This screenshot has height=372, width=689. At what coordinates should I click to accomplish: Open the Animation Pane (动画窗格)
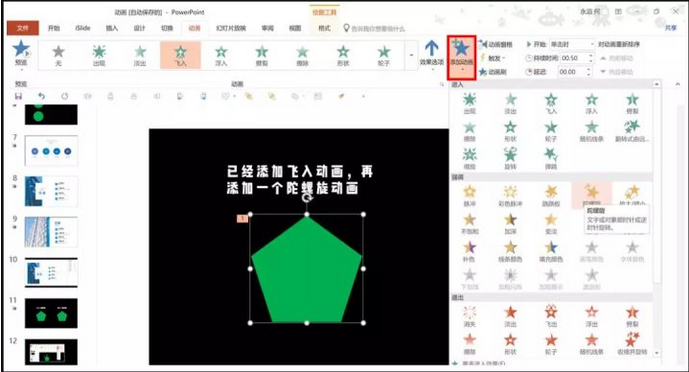496,44
